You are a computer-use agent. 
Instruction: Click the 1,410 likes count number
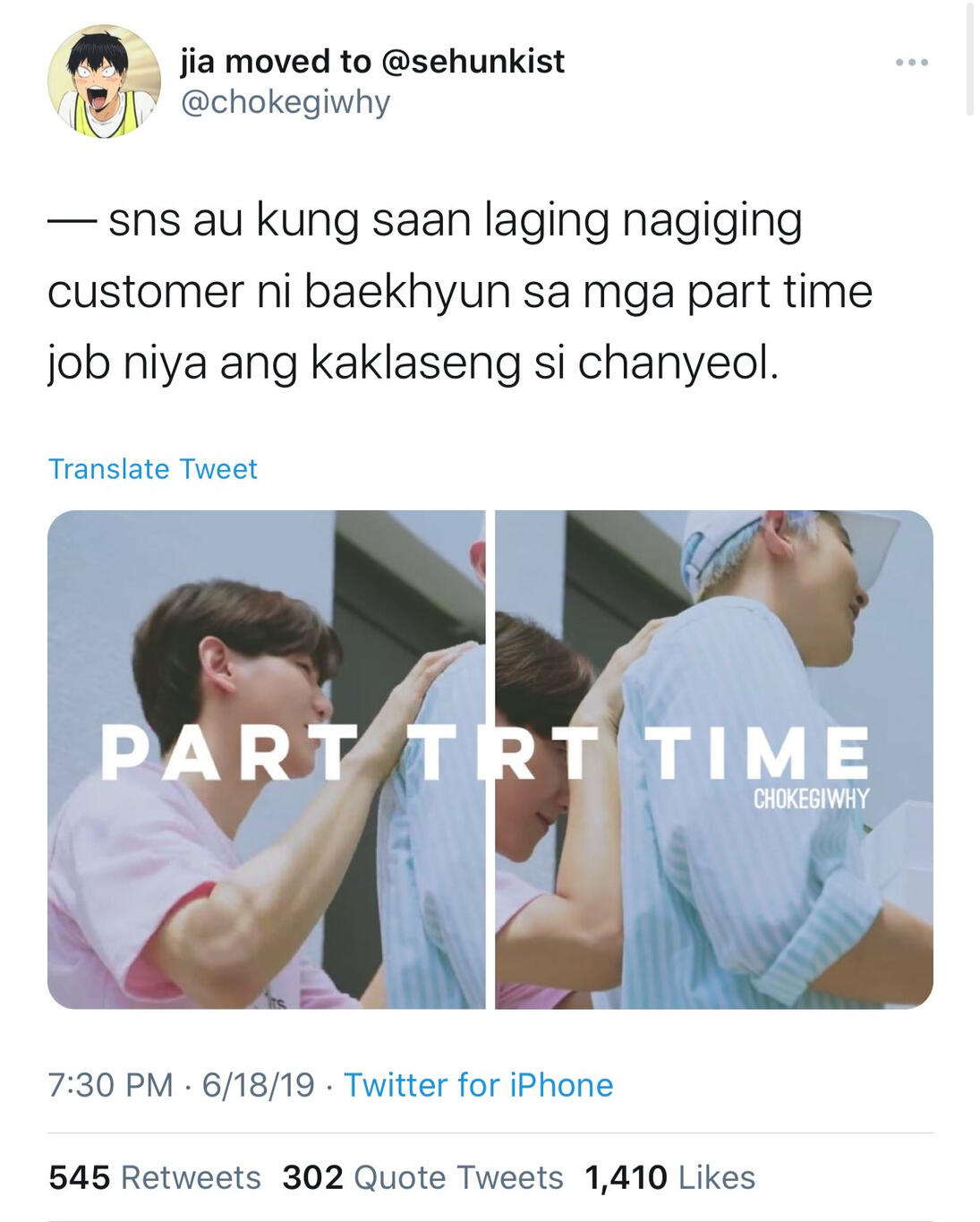(626, 1177)
